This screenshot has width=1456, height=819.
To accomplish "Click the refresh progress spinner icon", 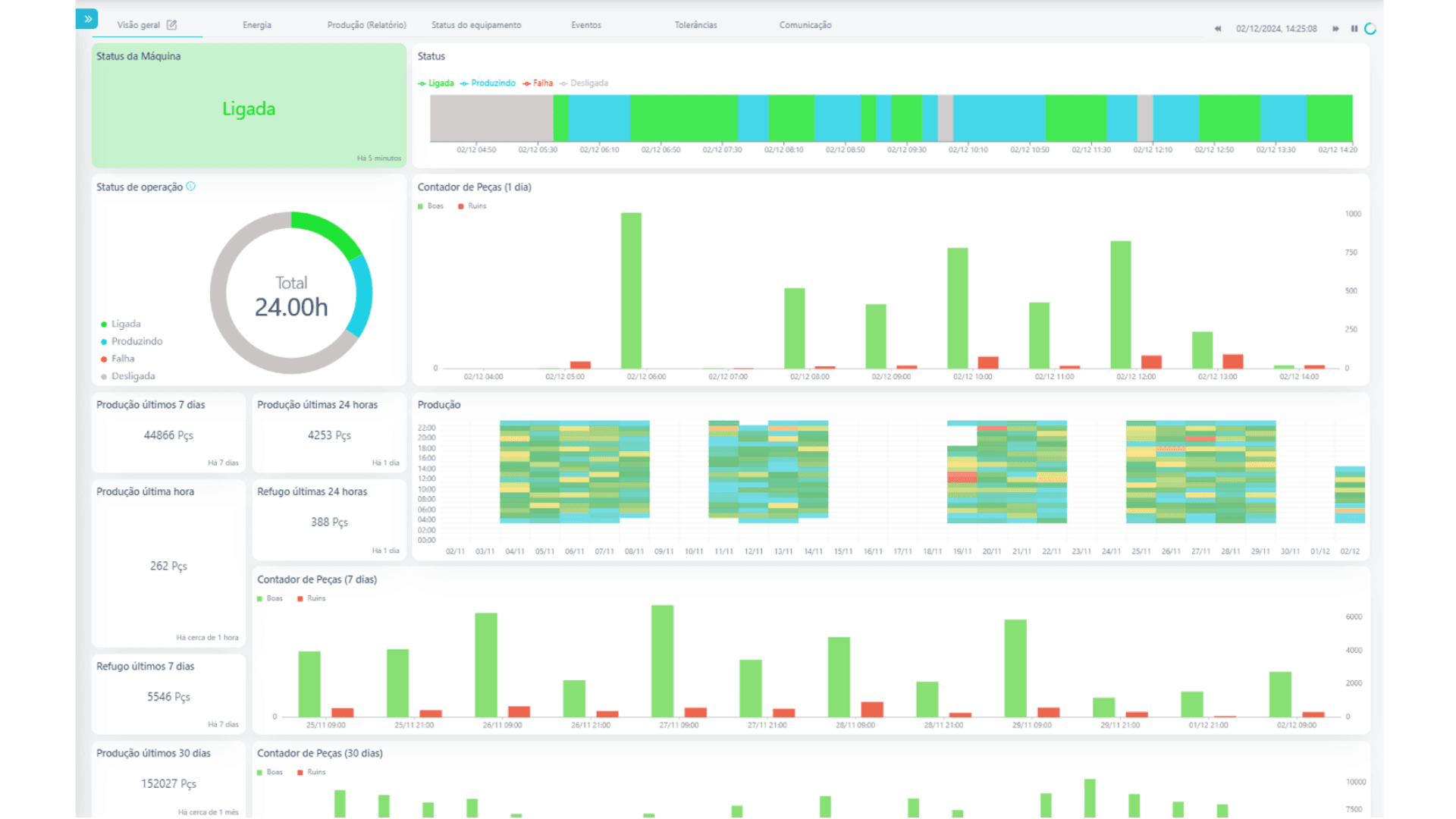I will 1370,29.
